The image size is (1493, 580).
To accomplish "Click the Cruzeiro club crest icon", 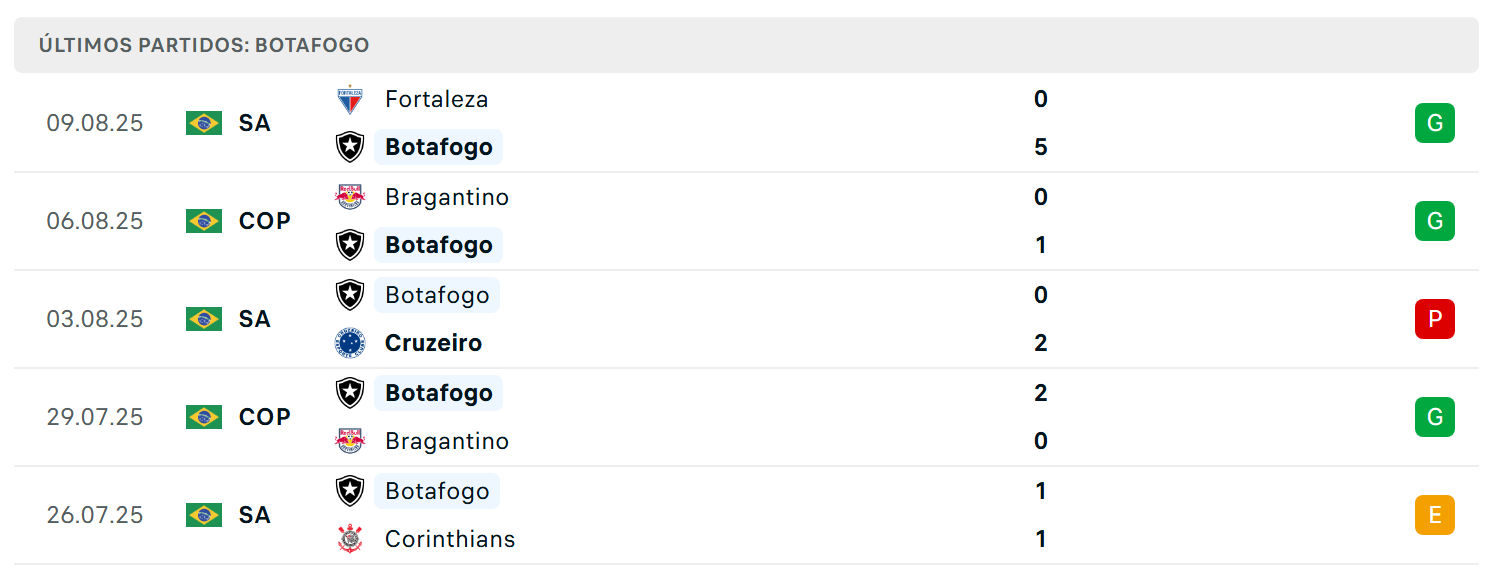I will coord(350,343).
